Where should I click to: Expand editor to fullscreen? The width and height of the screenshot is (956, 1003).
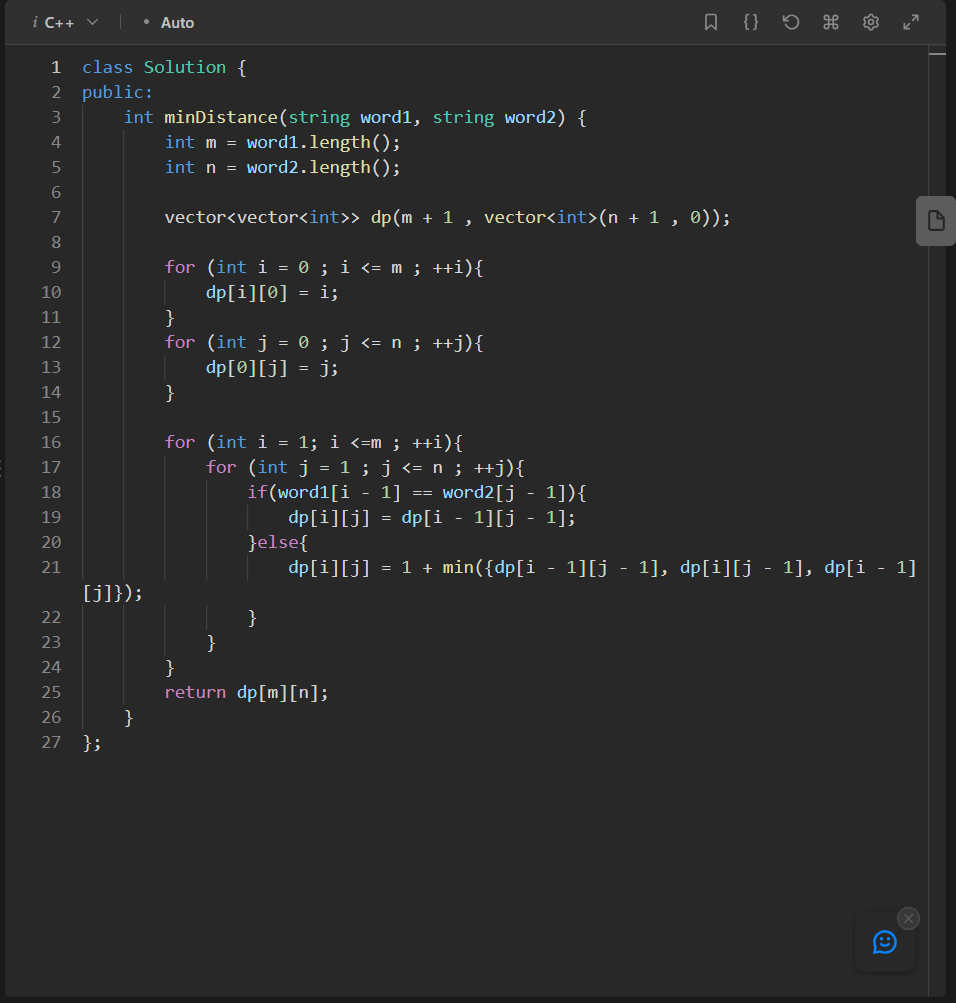(x=911, y=22)
